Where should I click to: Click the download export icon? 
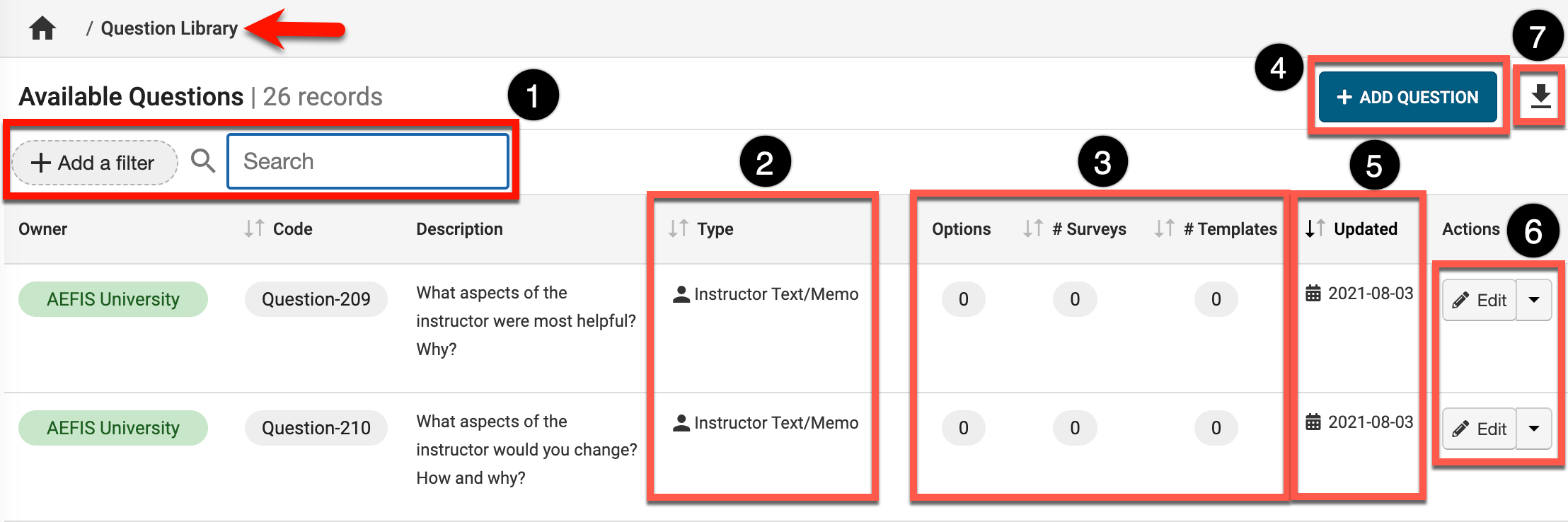point(1540,96)
